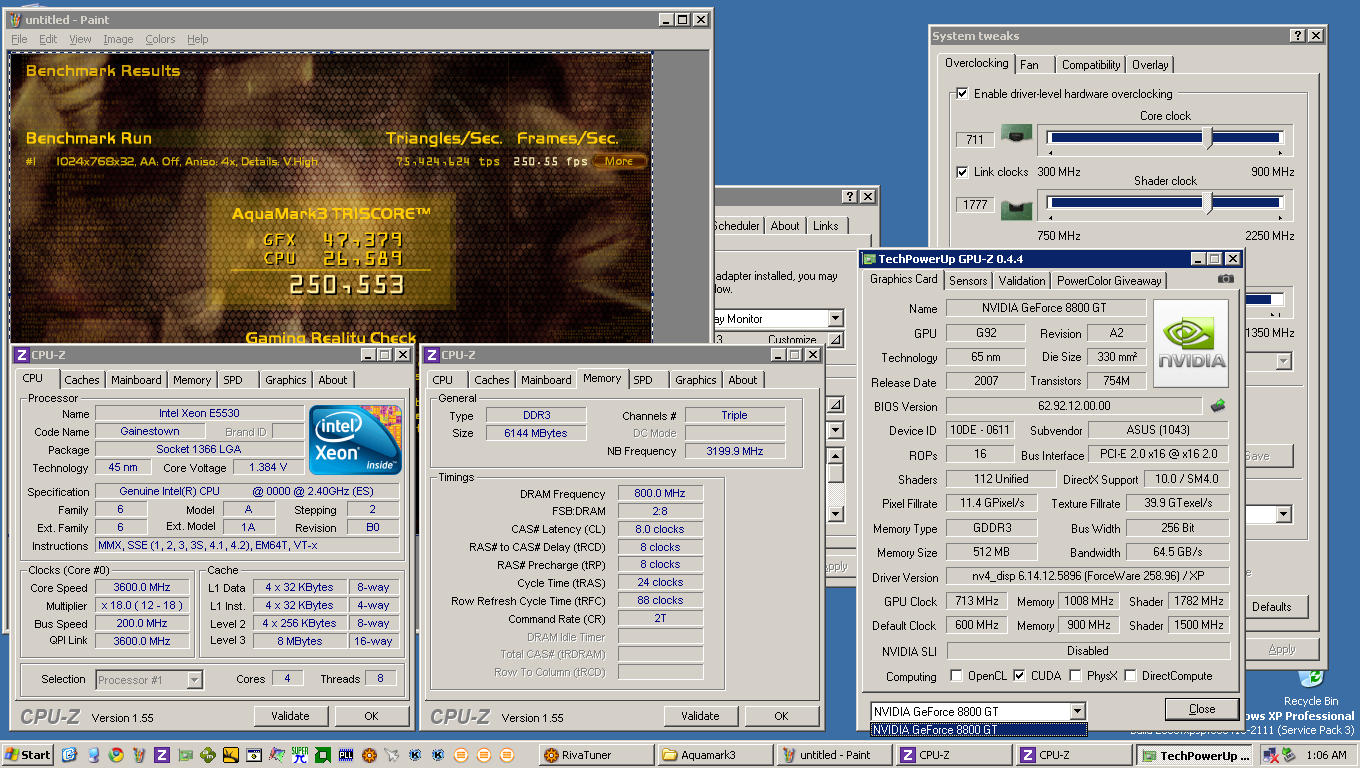Open the GPU selector dropdown arrow in GPU-Z
This screenshot has width=1360, height=768.
(x=1077, y=711)
